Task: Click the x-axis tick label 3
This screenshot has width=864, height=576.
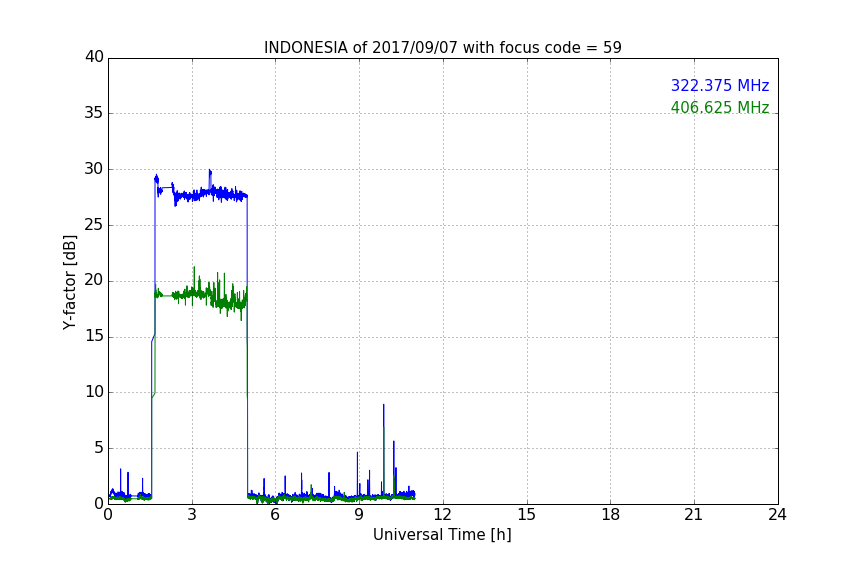Action: coord(192,515)
